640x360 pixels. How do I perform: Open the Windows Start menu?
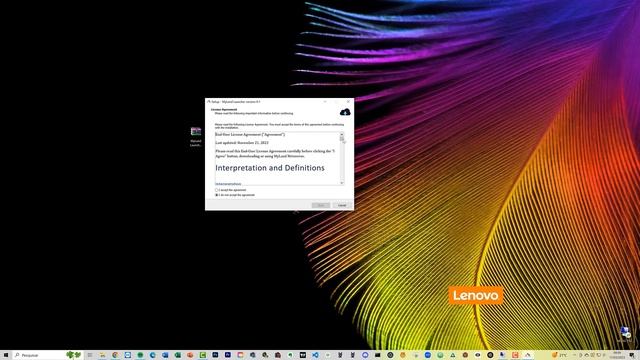click(x=6, y=355)
